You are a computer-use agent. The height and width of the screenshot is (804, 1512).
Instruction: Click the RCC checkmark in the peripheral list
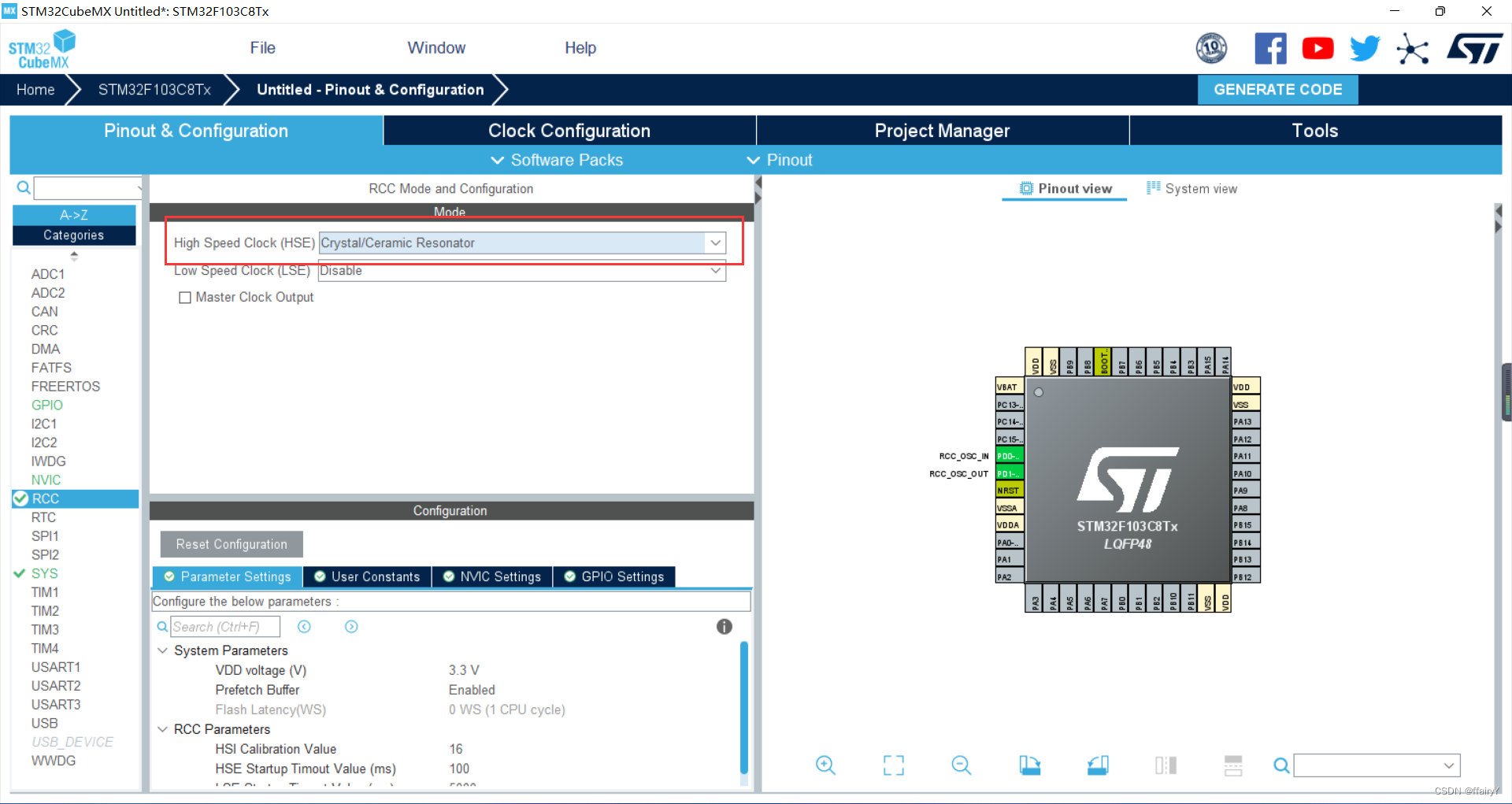[x=21, y=498]
